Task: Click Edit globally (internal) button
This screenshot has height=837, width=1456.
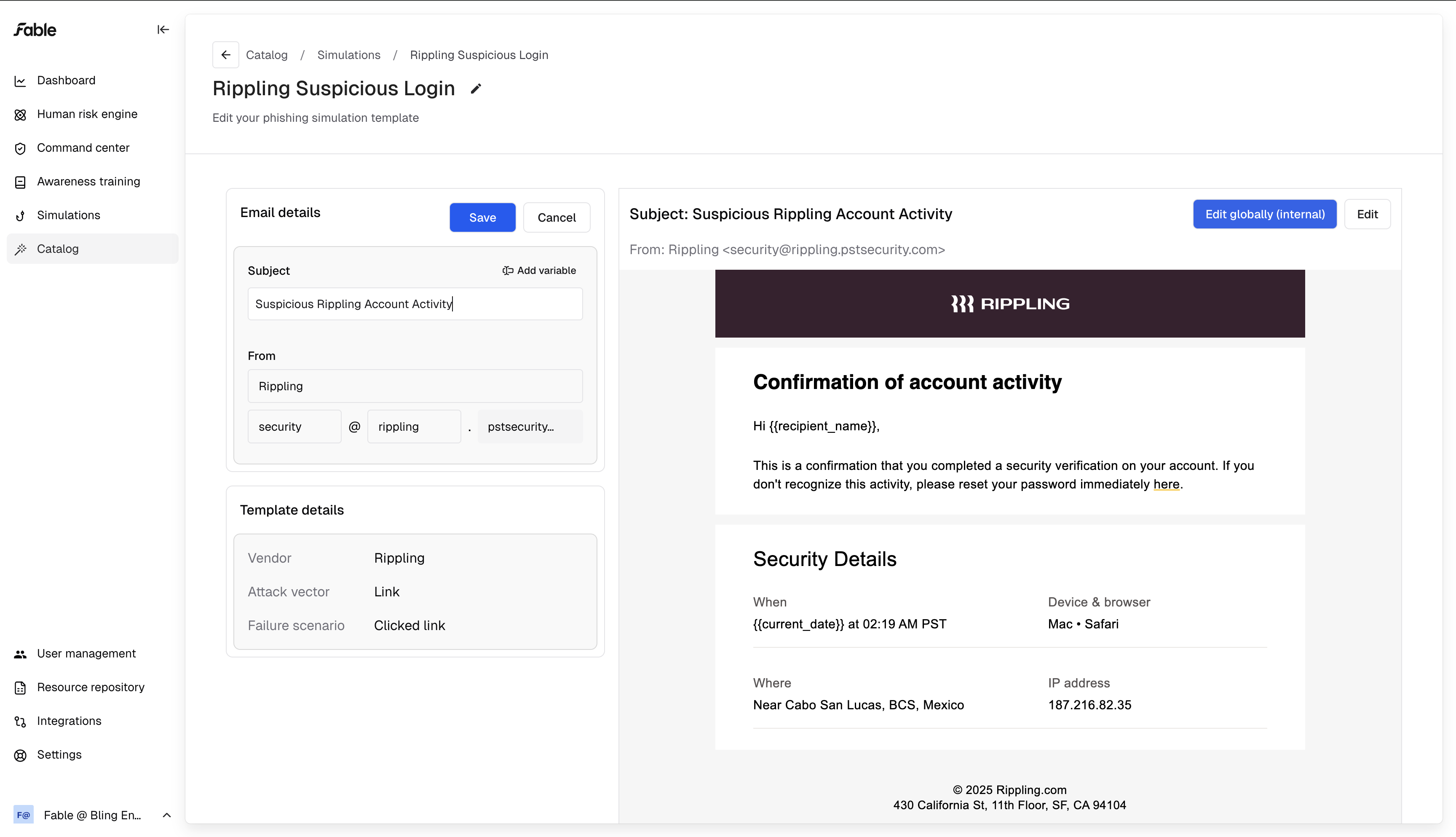Action: [x=1265, y=214]
